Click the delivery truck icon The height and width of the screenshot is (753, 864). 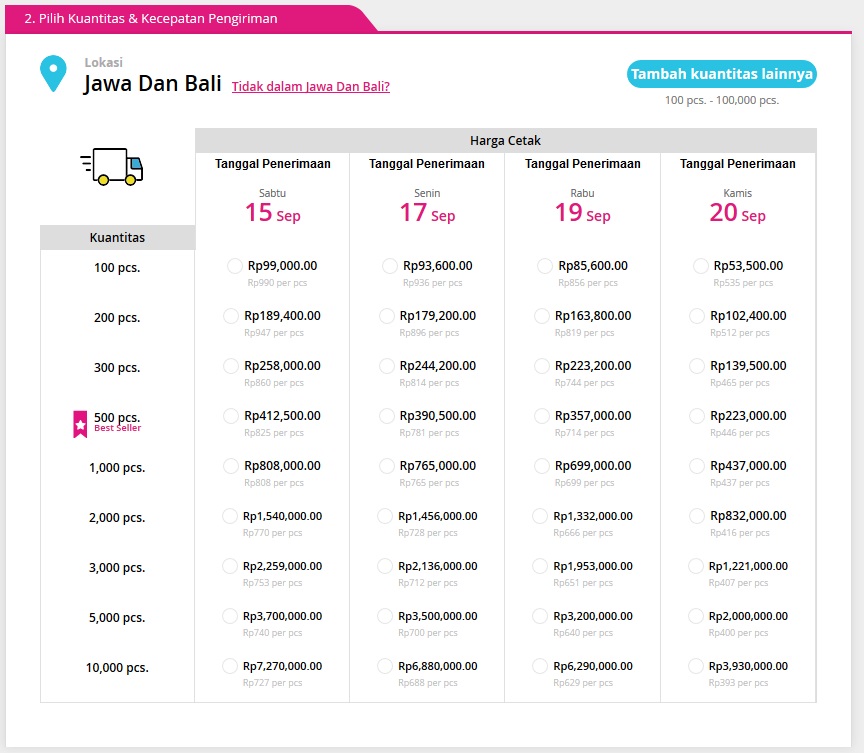[x=111, y=166]
